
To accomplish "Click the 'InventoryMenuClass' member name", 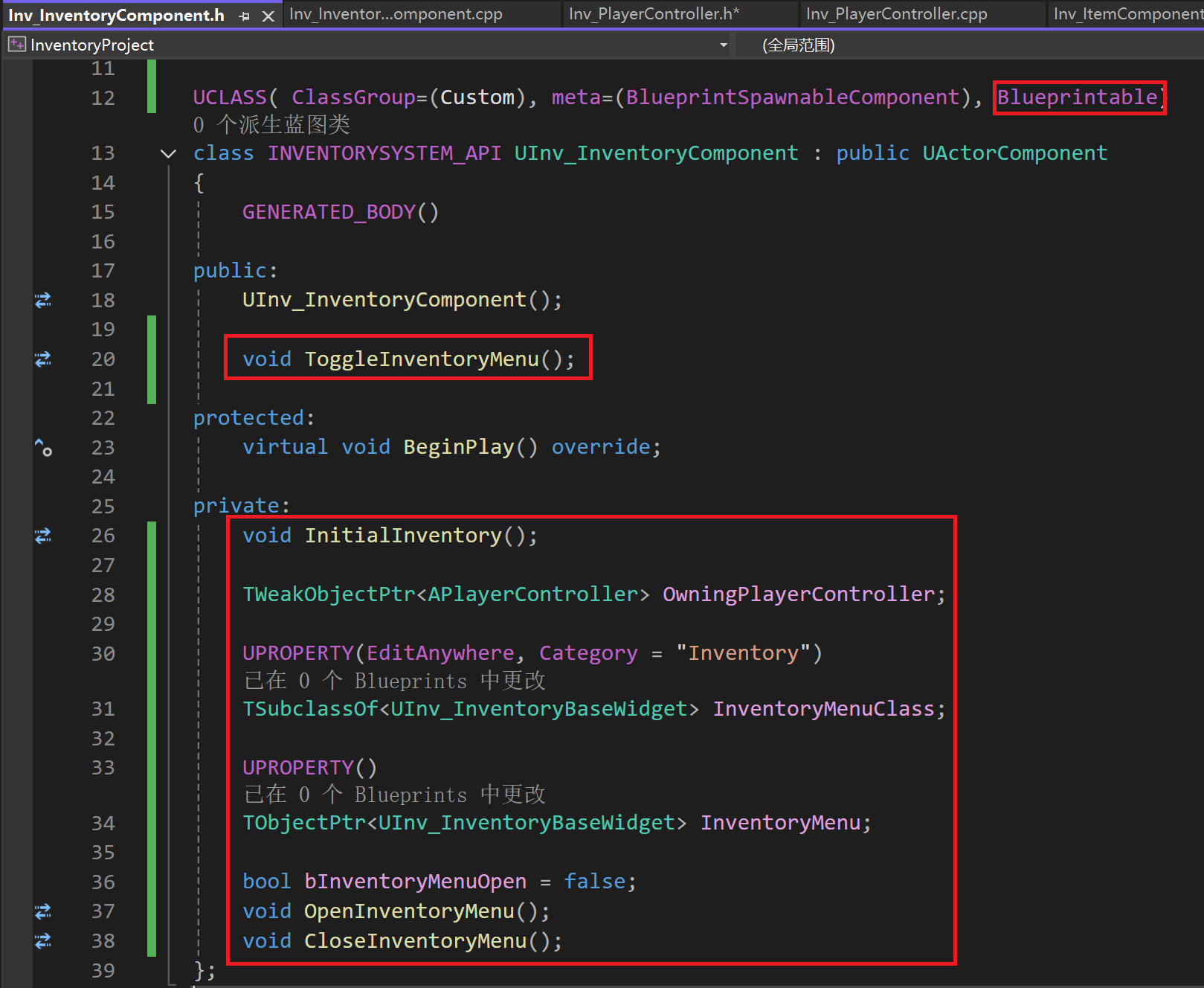I will click(823, 709).
